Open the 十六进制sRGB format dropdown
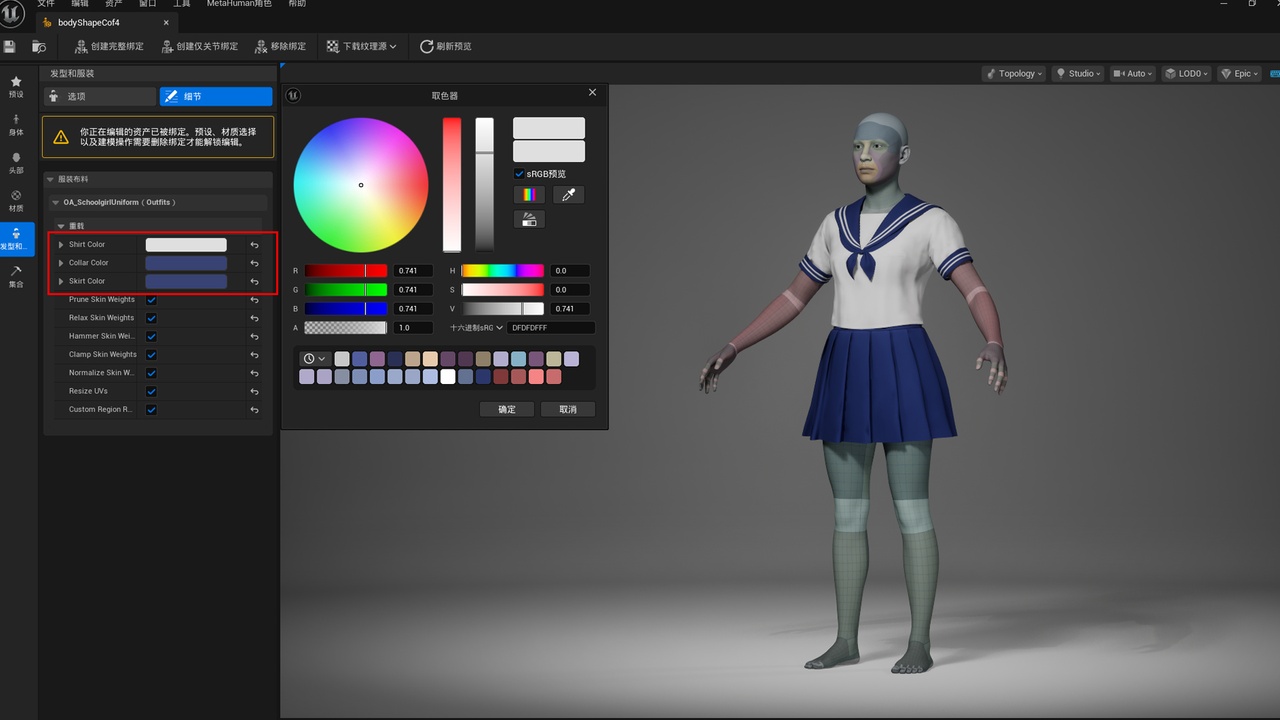The width and height of the screenshot is (1280, 720). coord(476,328)
